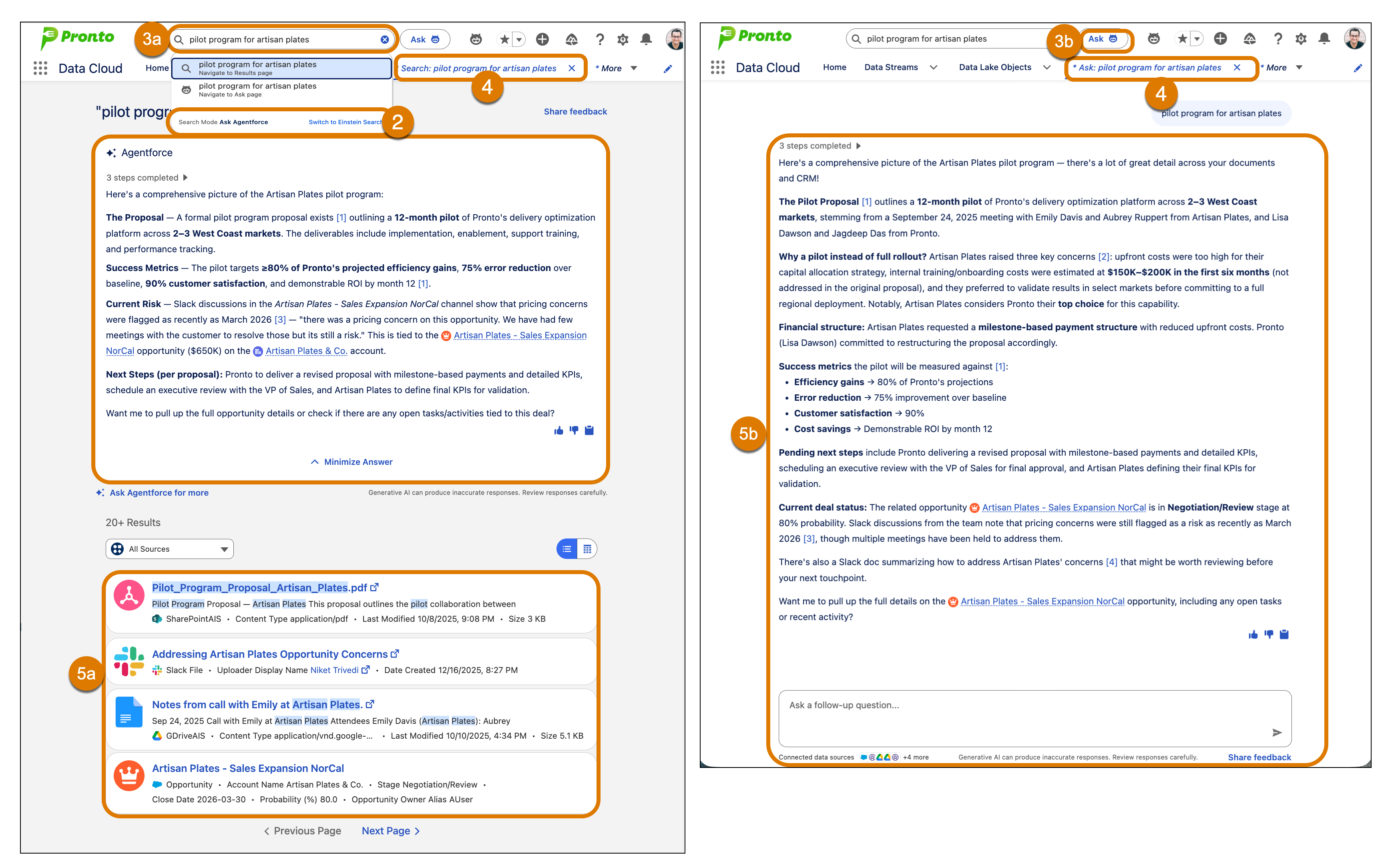Click the Ask a follow-up question field
The width and height of the screenshot is (1390, 868).
1035,718
